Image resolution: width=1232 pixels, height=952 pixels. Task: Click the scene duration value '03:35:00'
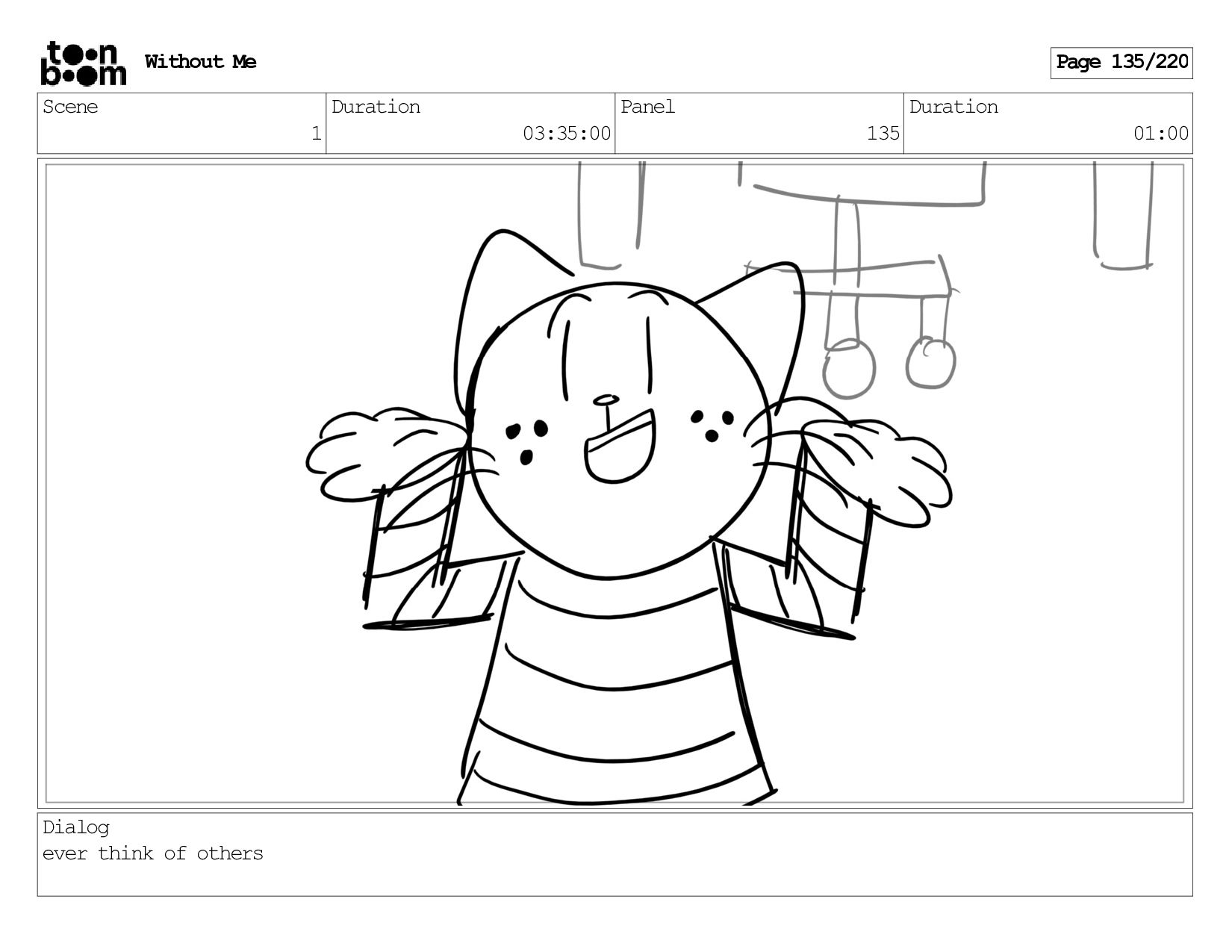567,134
